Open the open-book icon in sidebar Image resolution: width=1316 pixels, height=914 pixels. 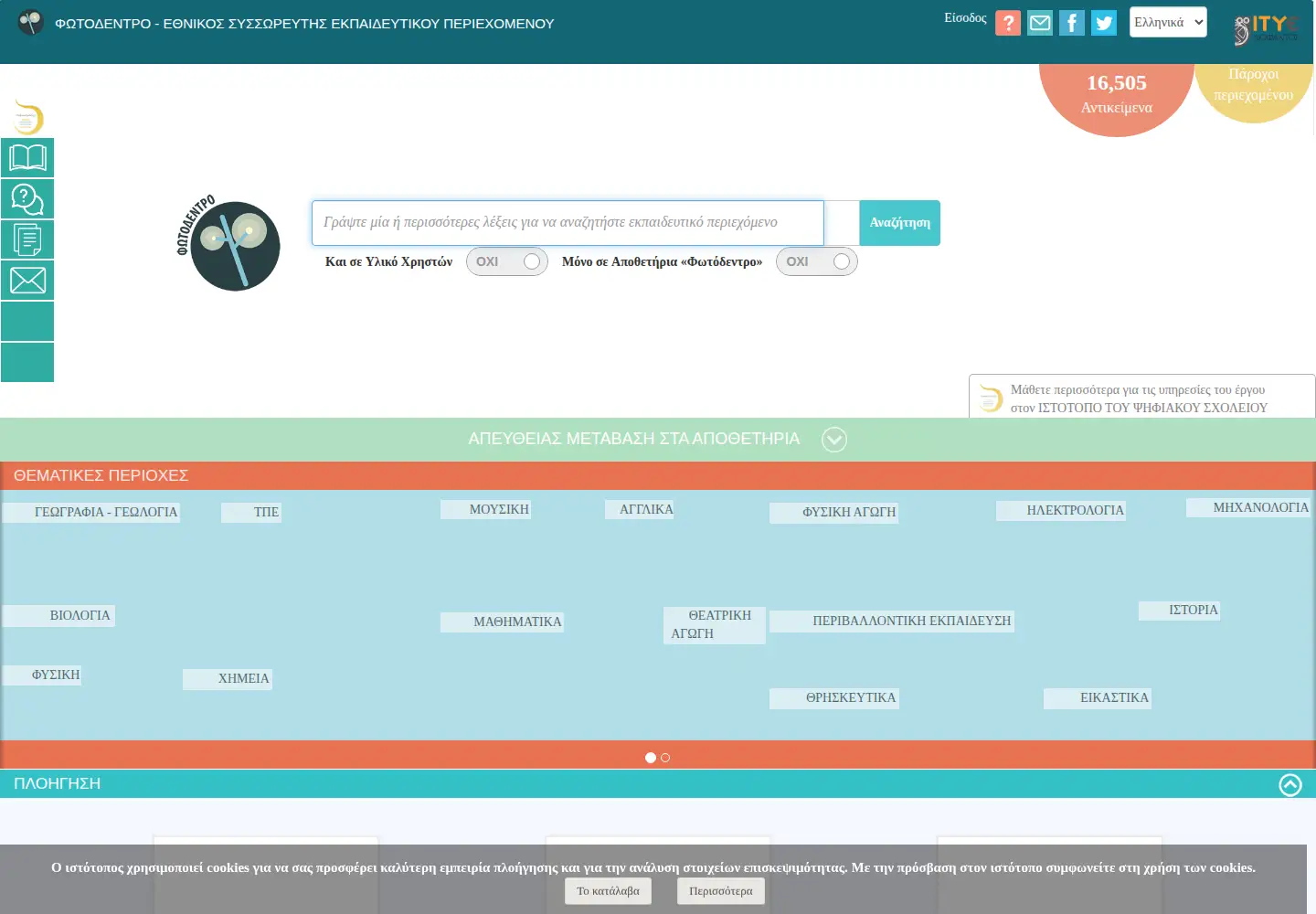point(27,157)
